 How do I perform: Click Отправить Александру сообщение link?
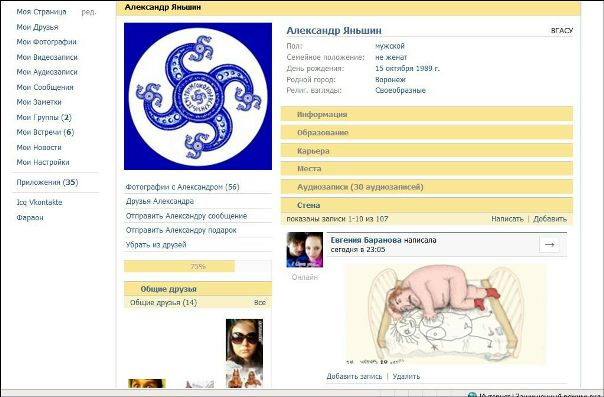point(186,216)
